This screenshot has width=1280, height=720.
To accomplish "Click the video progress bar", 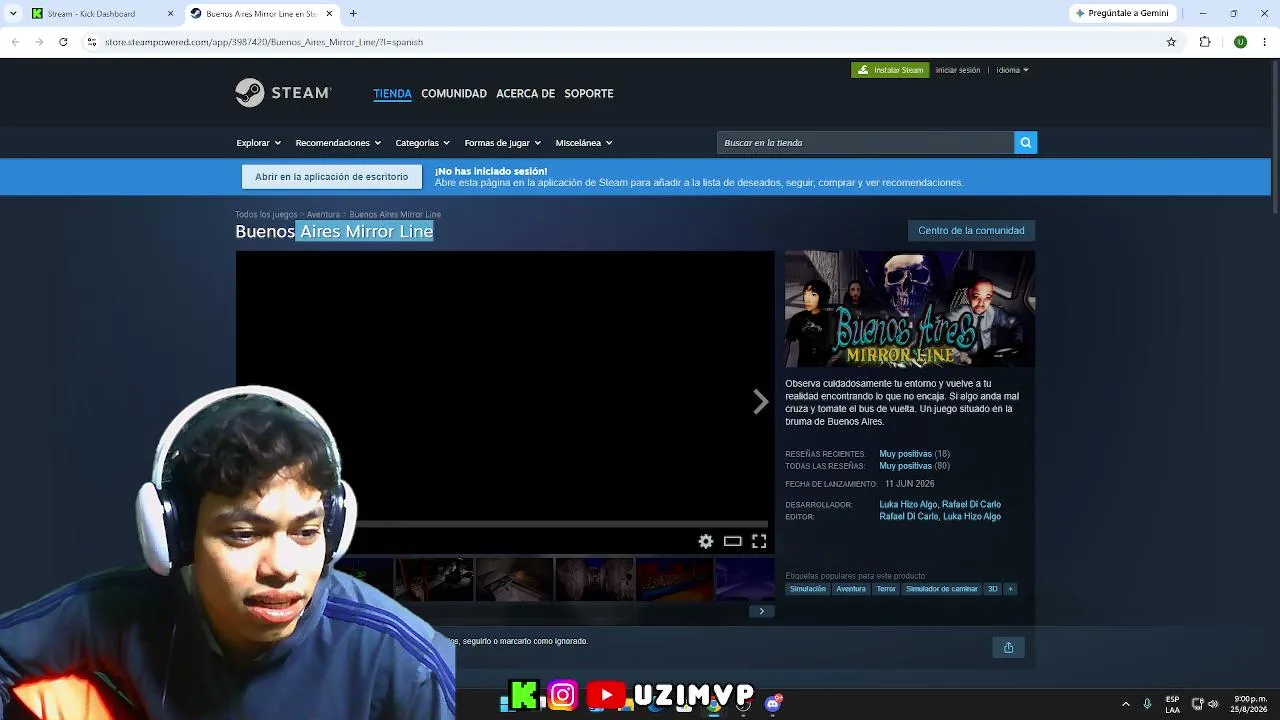I will pos(561,524).
